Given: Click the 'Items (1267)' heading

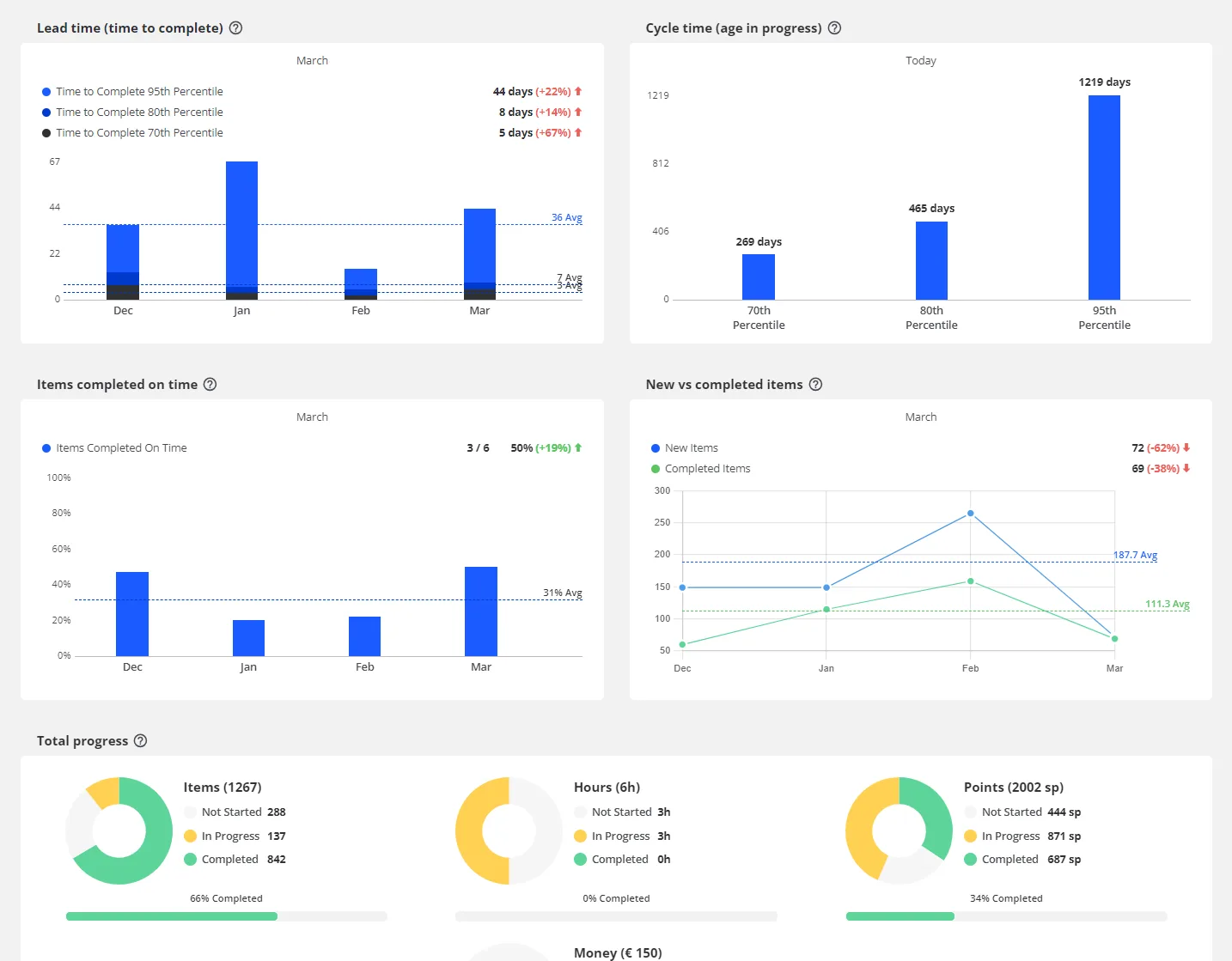Looking at the screenshot, I should [223, 788].
